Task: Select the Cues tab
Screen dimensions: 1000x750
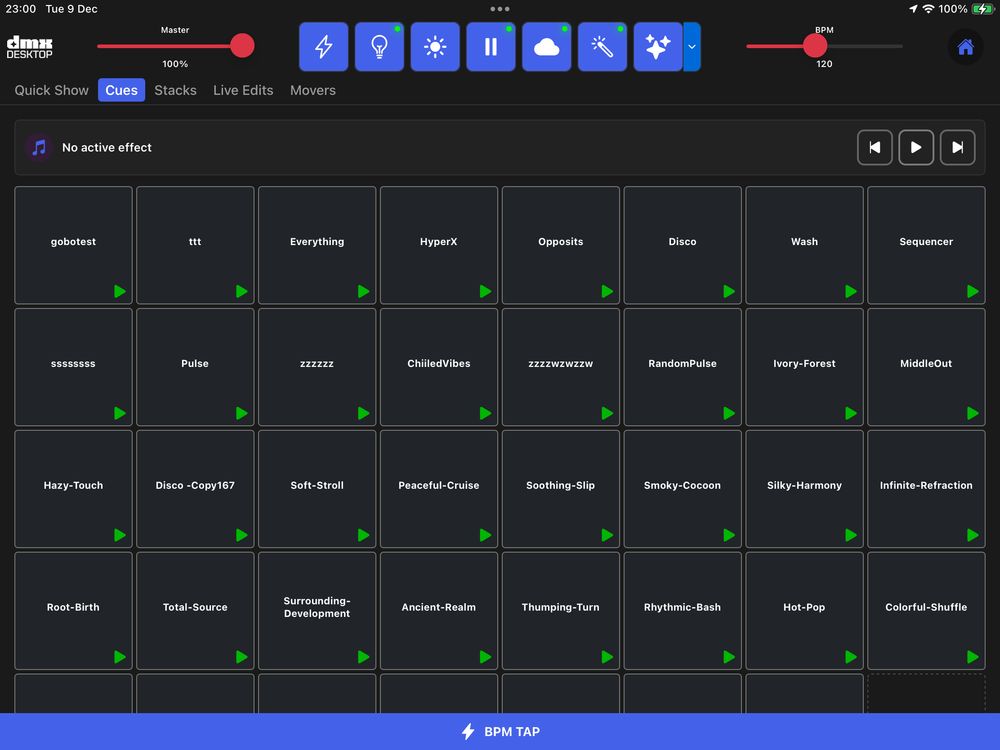Action: click(121, 90)
